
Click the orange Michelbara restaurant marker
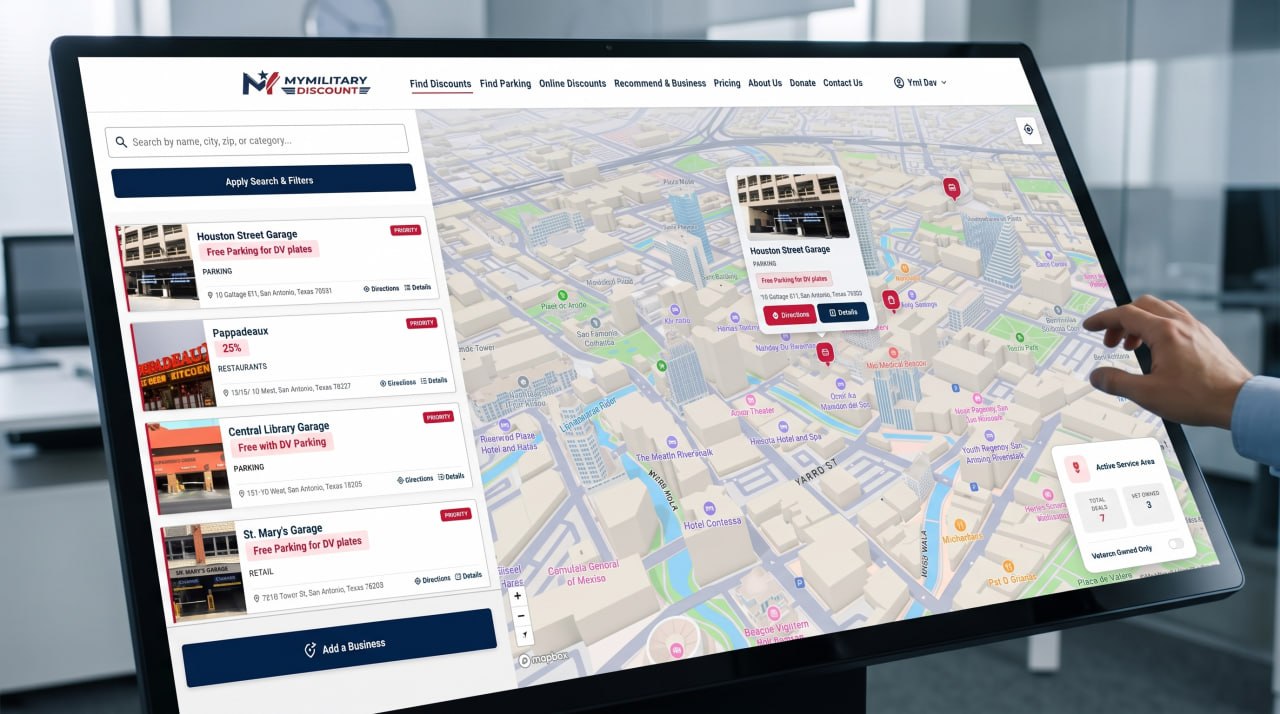pos(959,525)
